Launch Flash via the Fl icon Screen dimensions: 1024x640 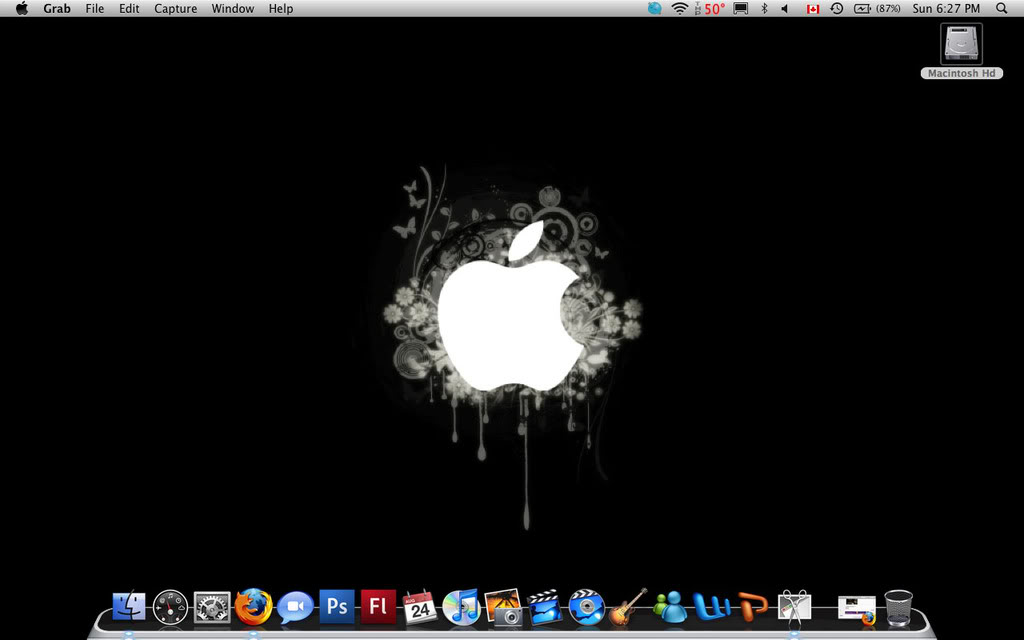[378, 607]
